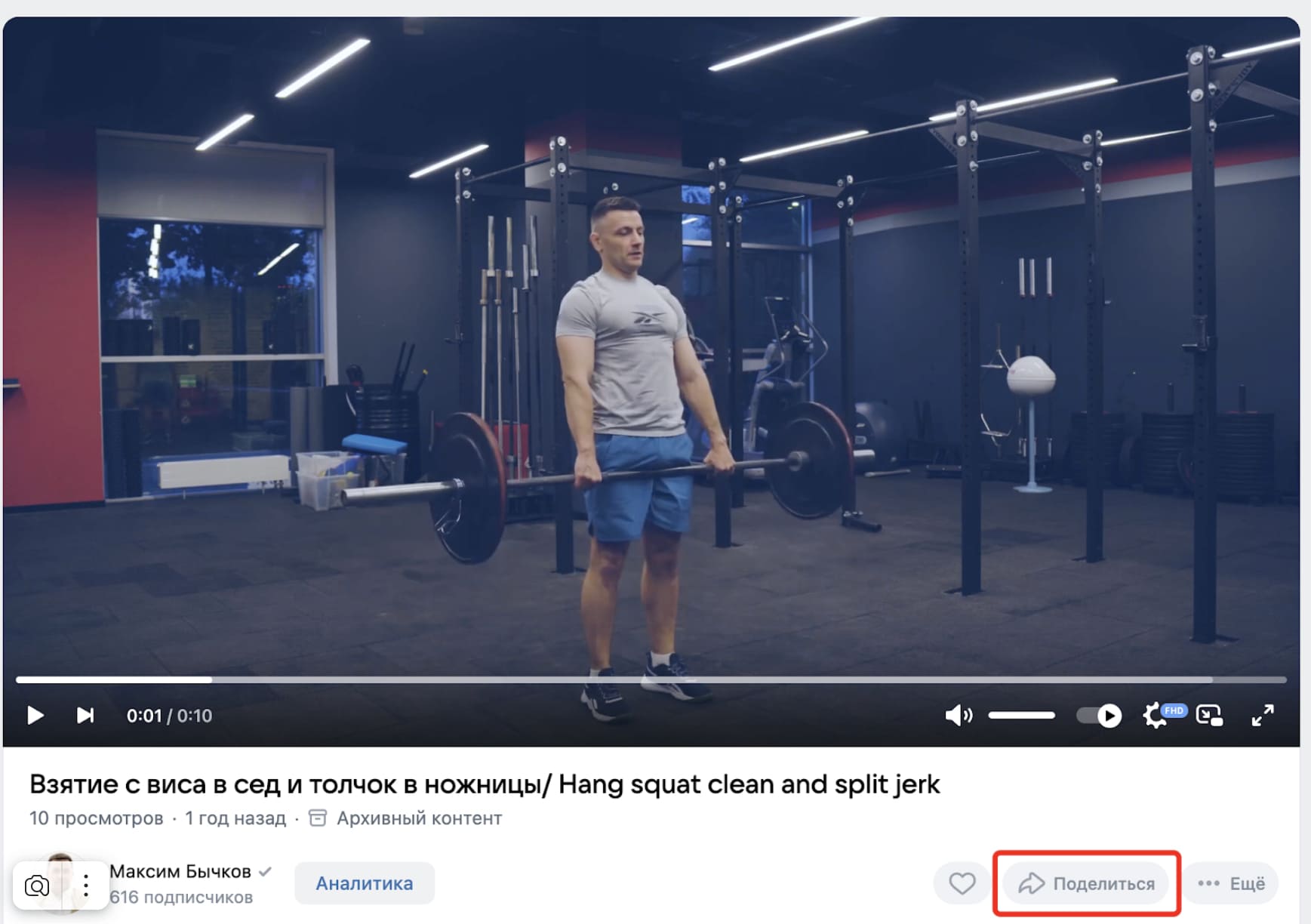Open Максим Бычков's profile
Image resolution: width=1311 pixels, height=924 pixels.
[180, 871]
